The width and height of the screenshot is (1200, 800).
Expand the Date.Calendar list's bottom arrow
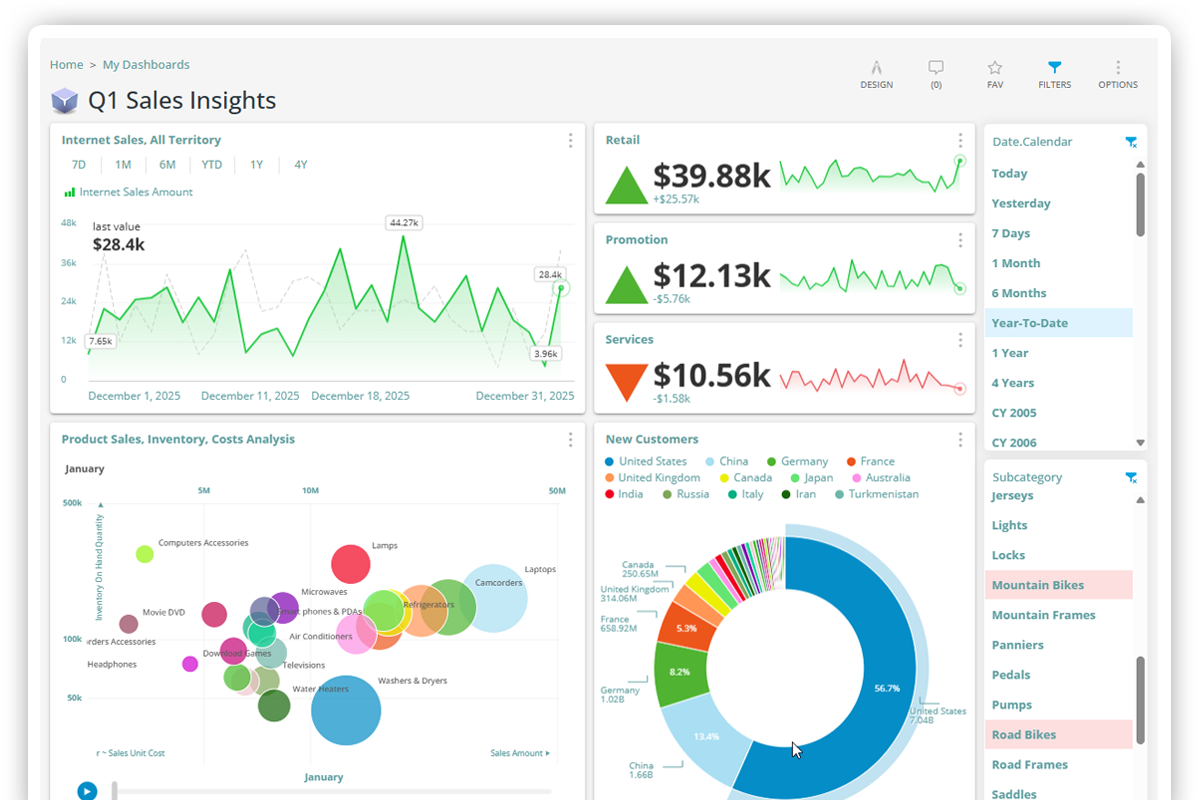(x=1139, y=441)
